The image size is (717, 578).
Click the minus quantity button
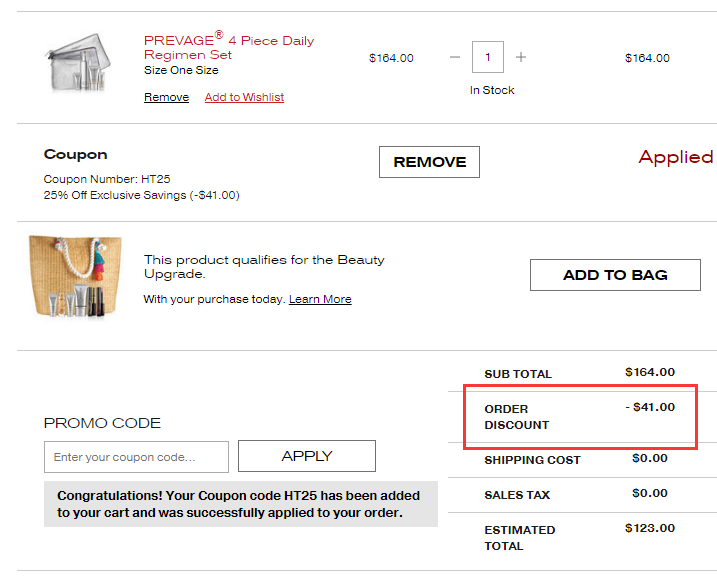coord(455,57)
